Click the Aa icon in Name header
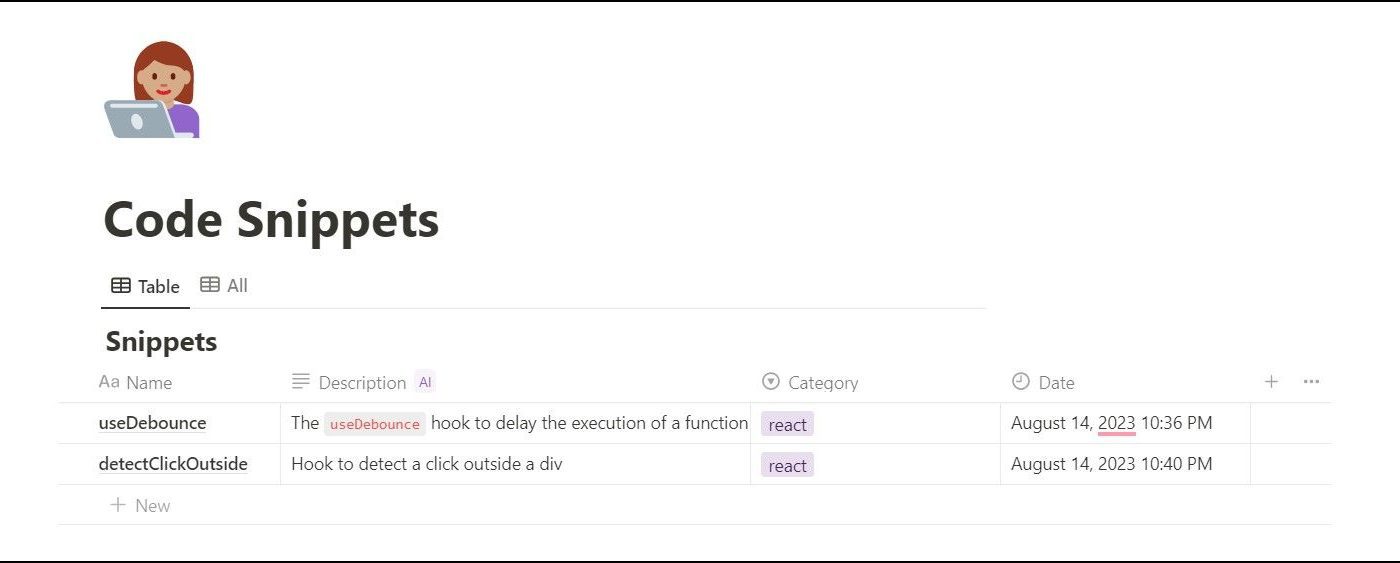This screenshot has width=1400, height=563. (x=109, y=382)
